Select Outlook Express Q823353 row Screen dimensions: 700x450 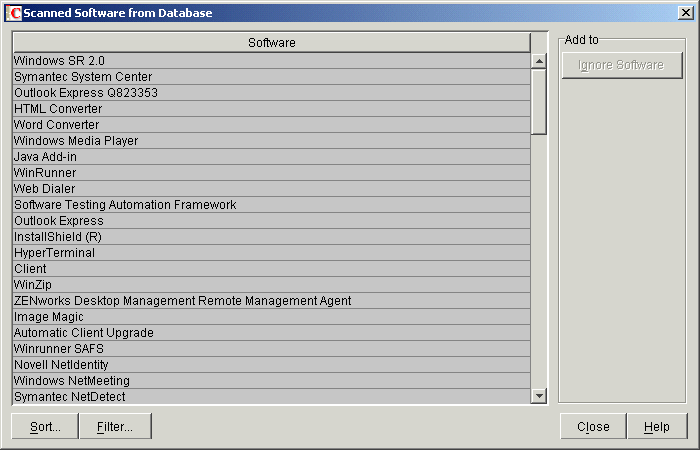(x=272, y=93)
